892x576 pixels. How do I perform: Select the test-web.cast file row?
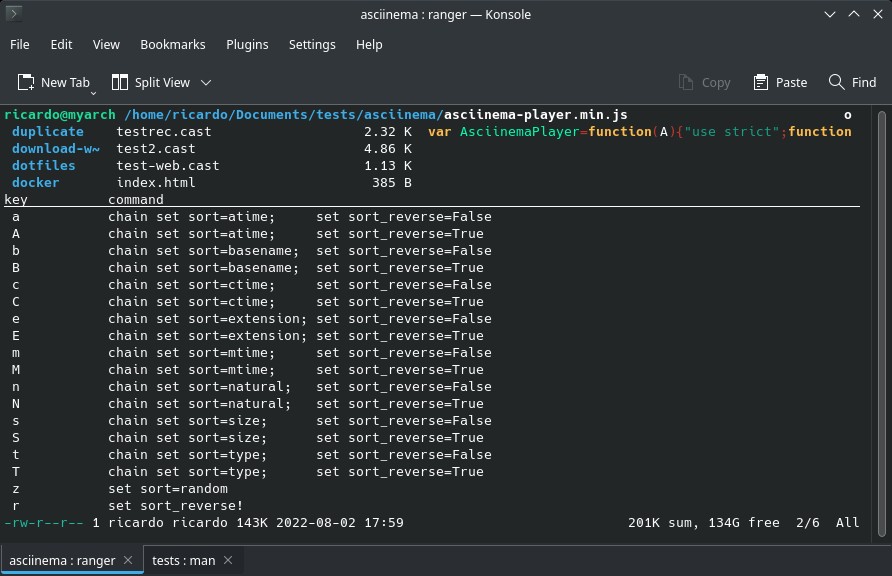[x=264, y=165]
